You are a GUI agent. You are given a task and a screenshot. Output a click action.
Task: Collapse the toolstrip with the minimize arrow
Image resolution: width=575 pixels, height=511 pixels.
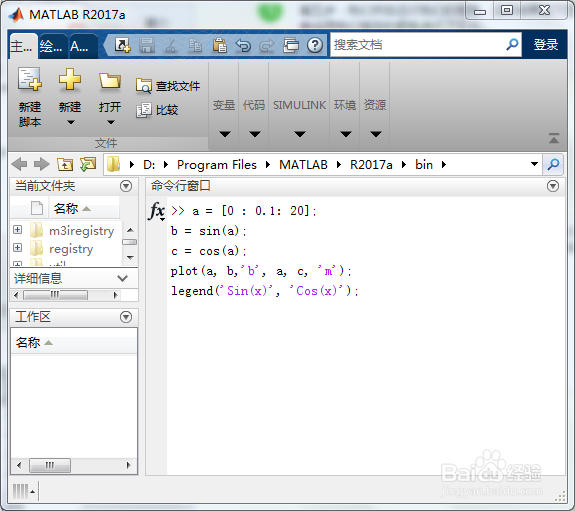click(x=554, y=138)
